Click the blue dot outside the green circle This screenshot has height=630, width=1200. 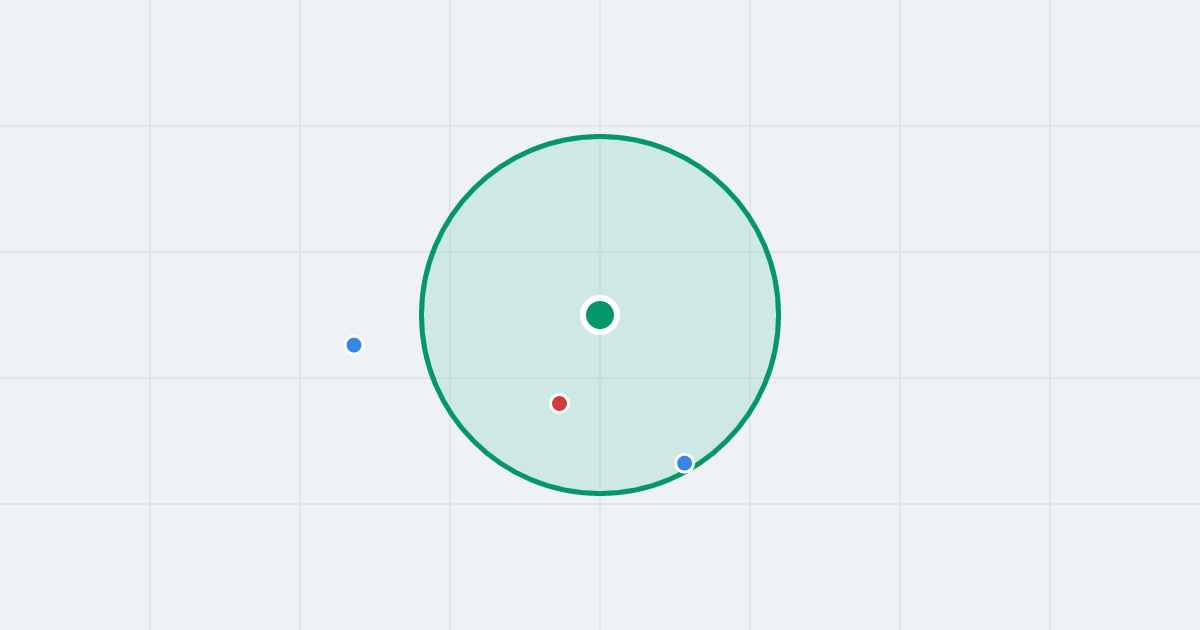(x=354, y=345)
